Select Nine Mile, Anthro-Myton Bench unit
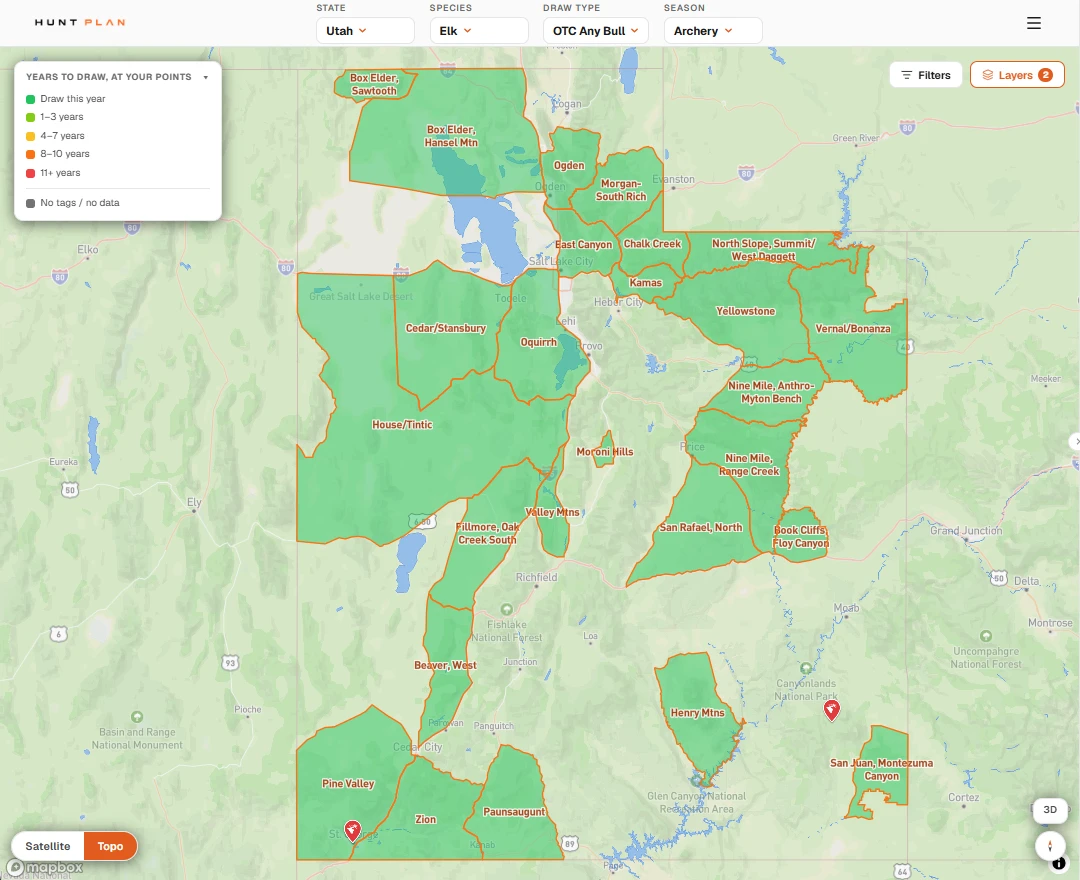This screenshot has width=1080, height=880. pos(771,392)
